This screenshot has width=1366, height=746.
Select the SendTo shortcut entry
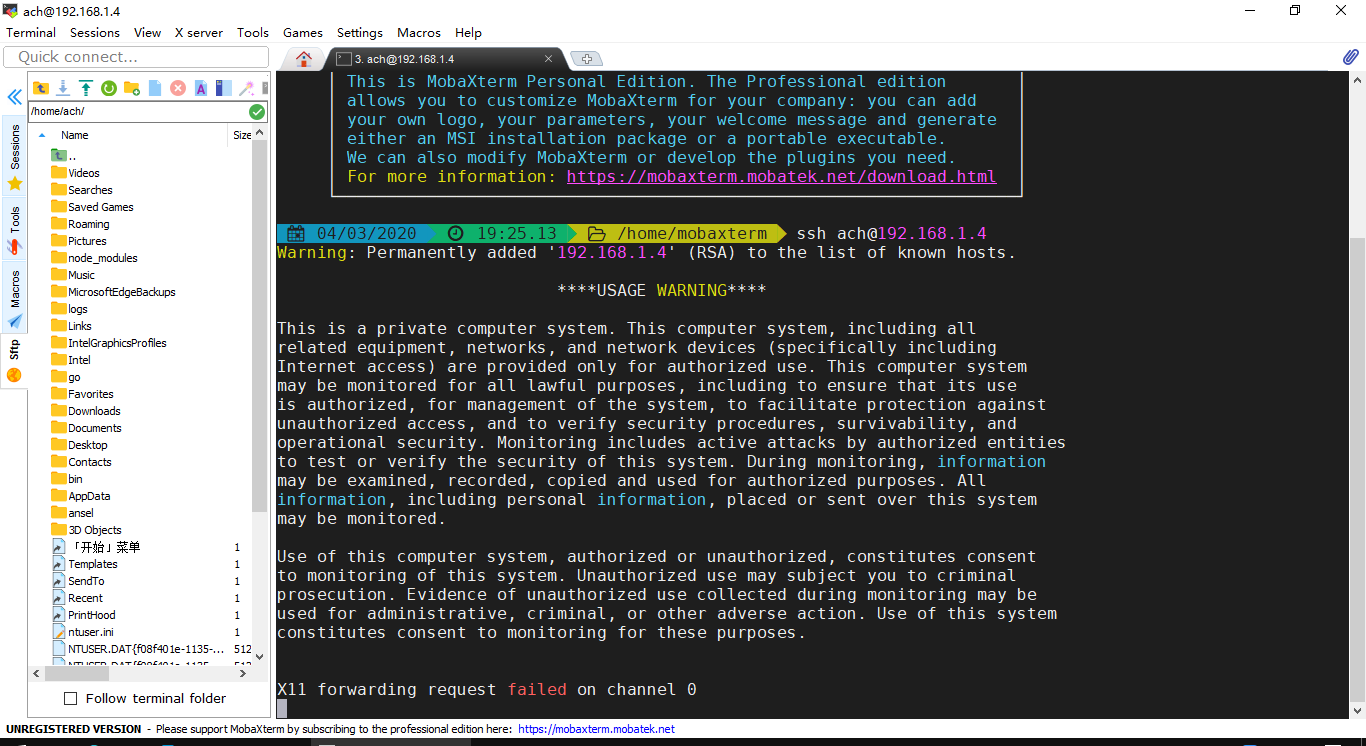click(78, 581)
